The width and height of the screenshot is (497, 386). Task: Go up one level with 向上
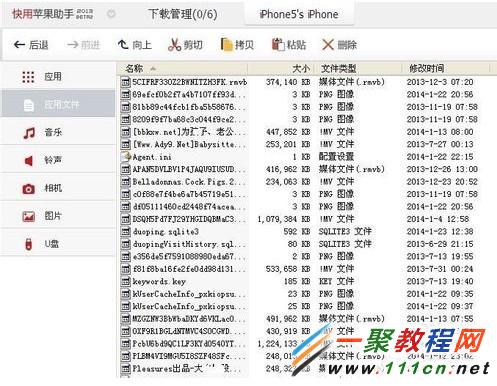coord(135,45)
